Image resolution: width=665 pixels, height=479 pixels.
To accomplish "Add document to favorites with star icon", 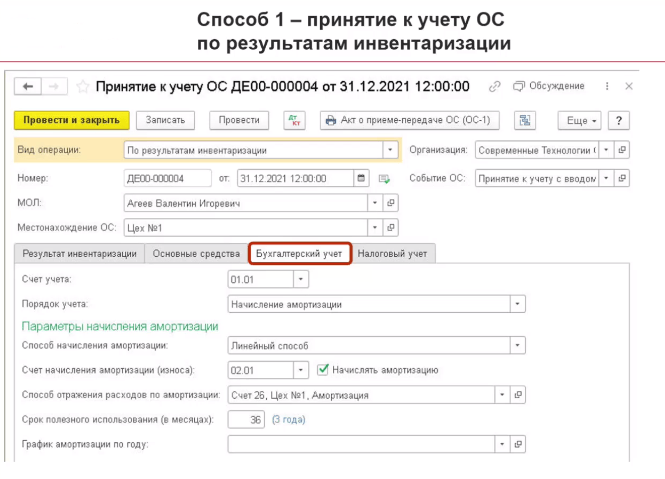I will click(83, 87).
